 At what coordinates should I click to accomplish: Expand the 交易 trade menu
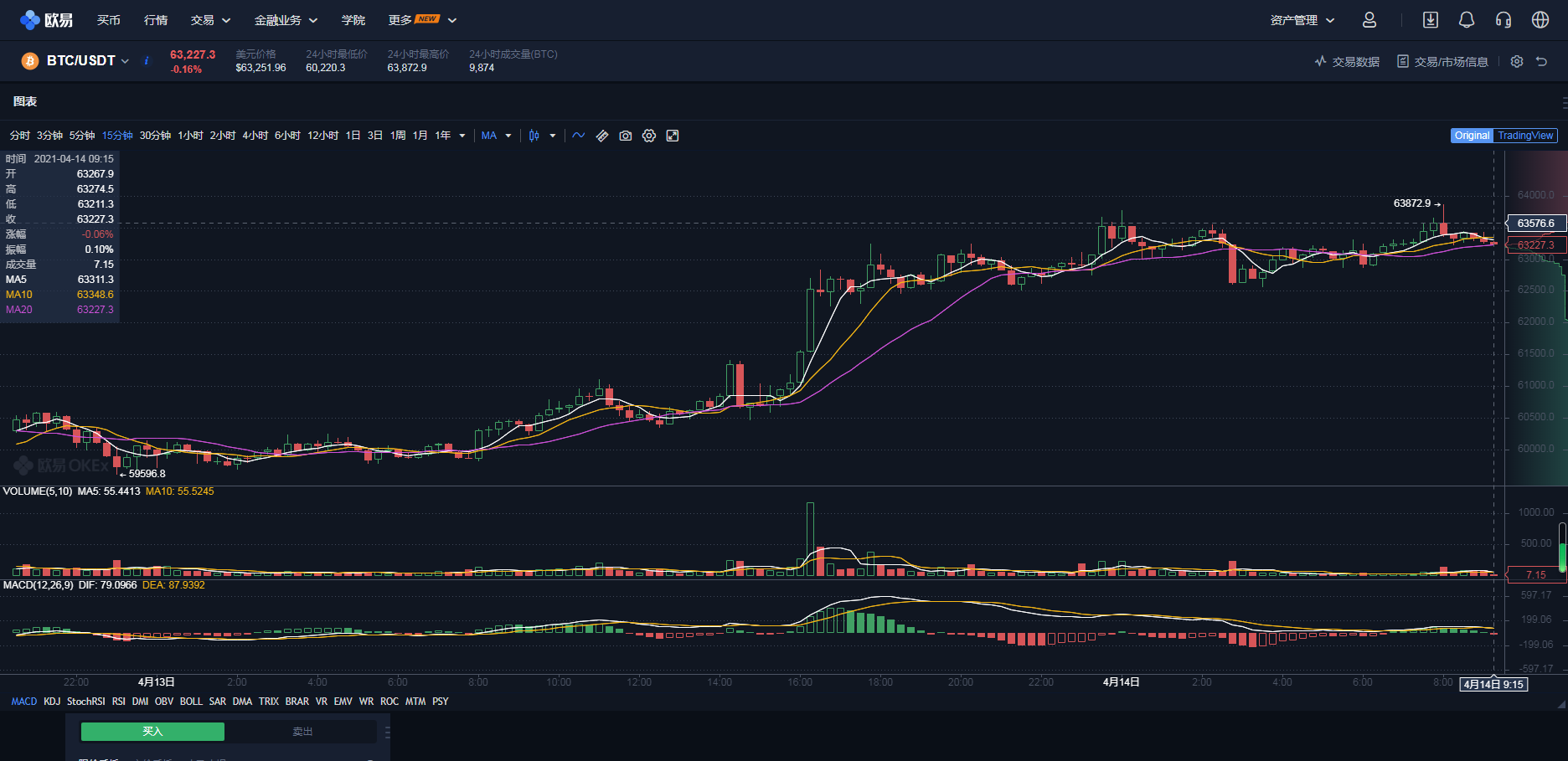click(210, 20)
